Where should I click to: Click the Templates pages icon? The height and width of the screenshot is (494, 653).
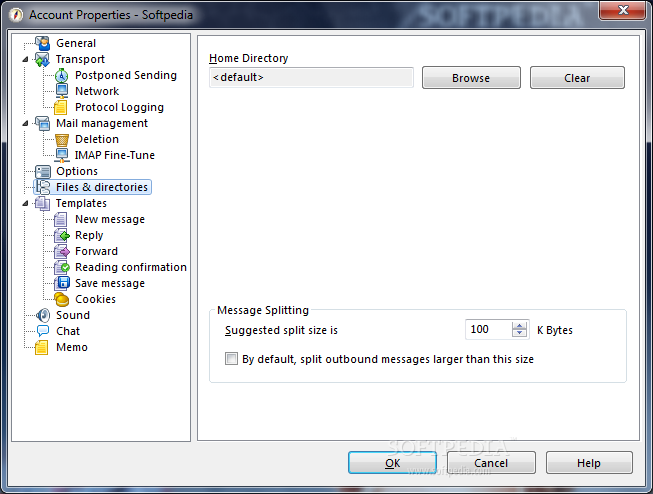point(42,203)
